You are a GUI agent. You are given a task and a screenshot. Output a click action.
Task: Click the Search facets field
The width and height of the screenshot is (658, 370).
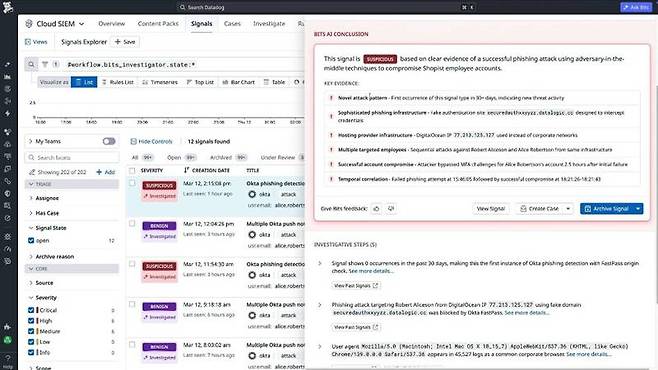point(72,157)
